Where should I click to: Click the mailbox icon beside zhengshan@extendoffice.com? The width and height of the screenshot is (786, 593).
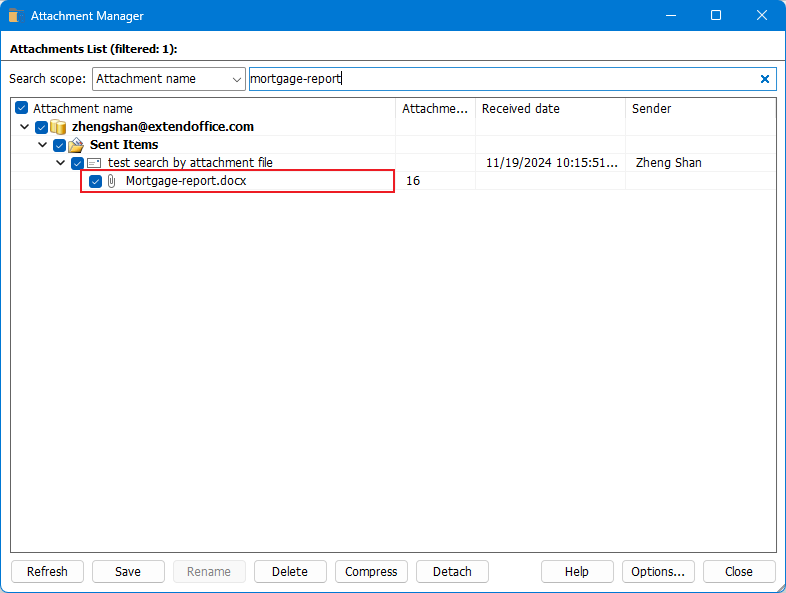pos(58,127)
